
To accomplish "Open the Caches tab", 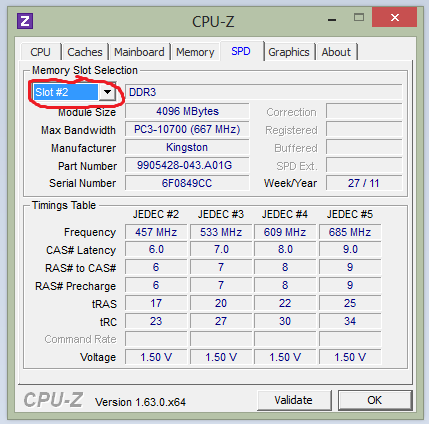I will point(85,52).
